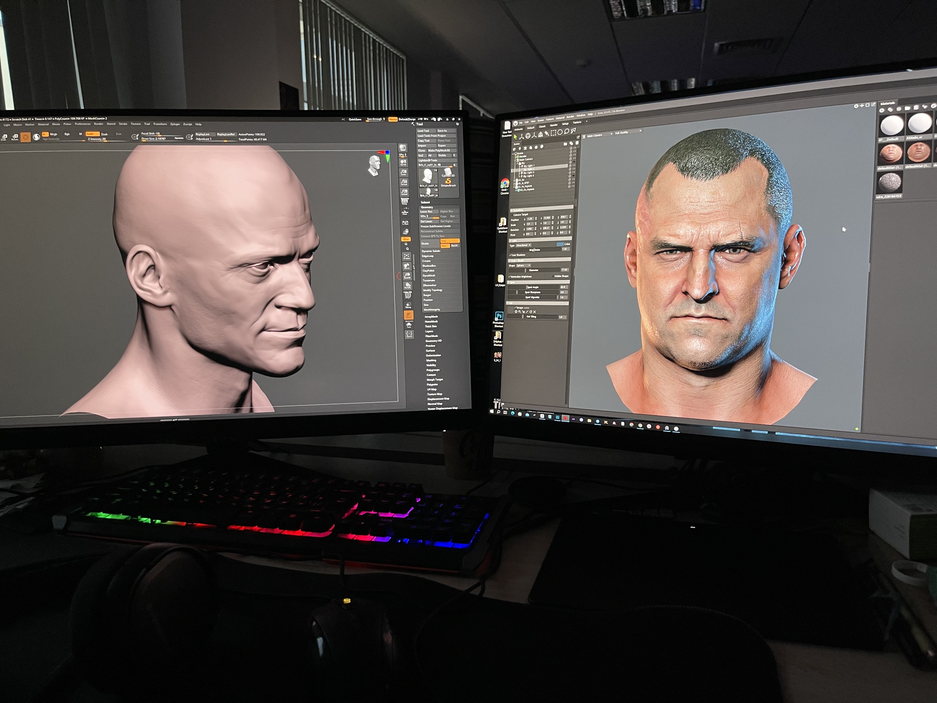937x703 pixels.
Task: Select the SimpleBrush tool thumbnail
Action: [x=448, y=182]
